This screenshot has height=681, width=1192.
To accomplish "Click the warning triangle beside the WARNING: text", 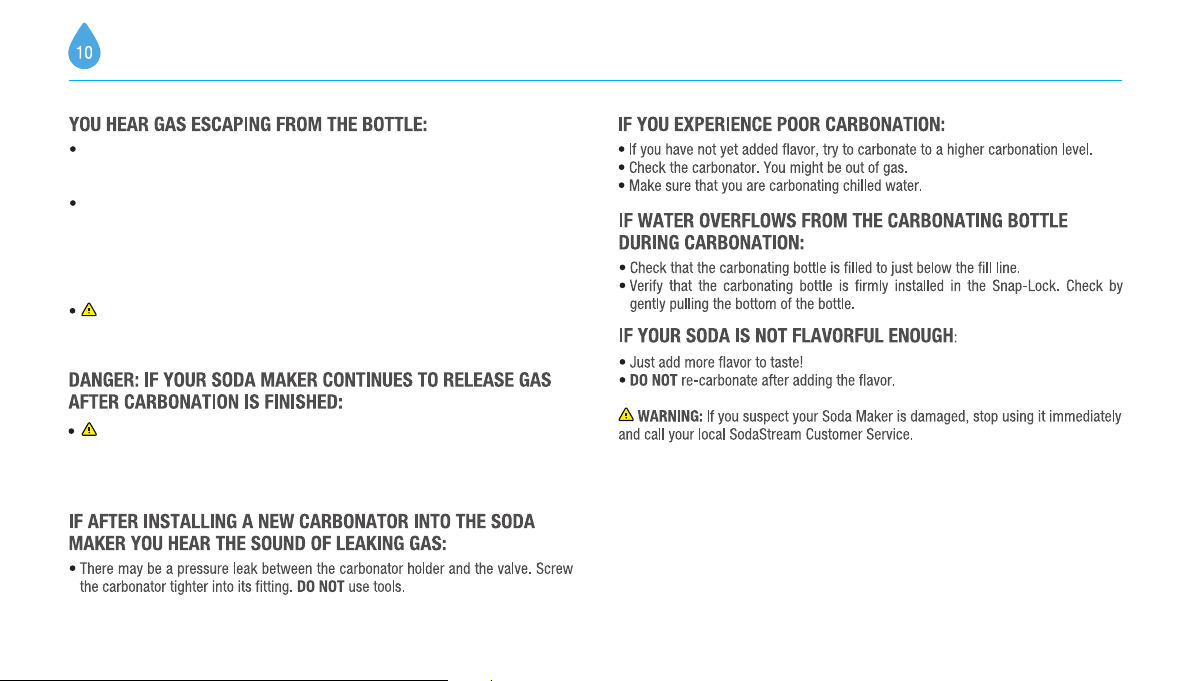I will click(626, 414).
